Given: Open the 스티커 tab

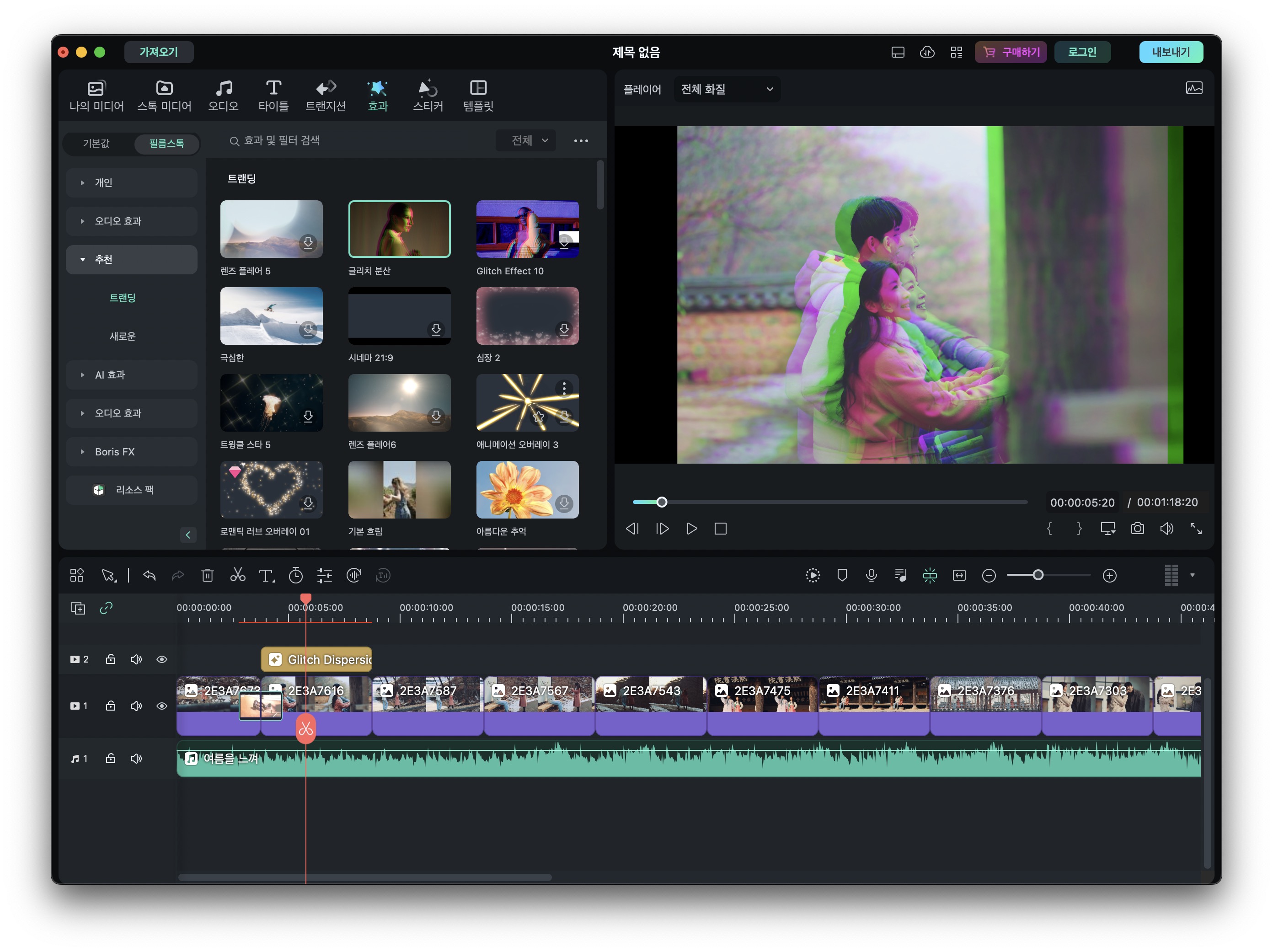Looking at the screenshot, I should pyautogui.click(x=428, y=96).
